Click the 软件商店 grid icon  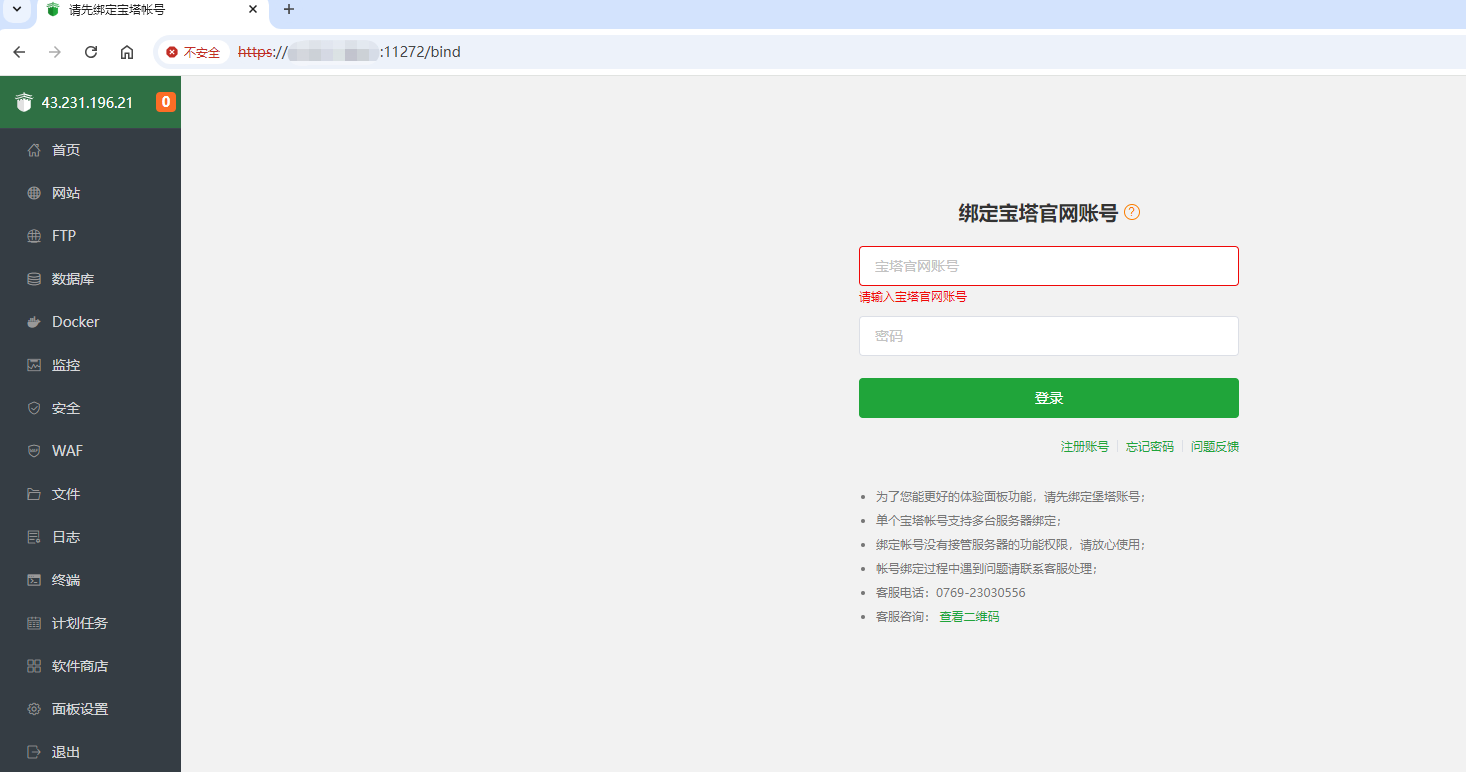(34, 666)
